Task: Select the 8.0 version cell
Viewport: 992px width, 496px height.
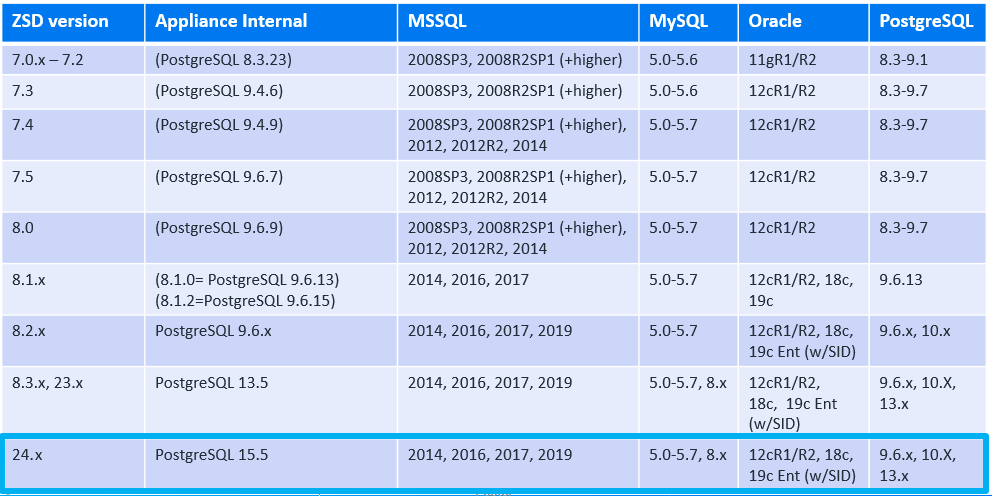Action: click(x=23, y=229)
